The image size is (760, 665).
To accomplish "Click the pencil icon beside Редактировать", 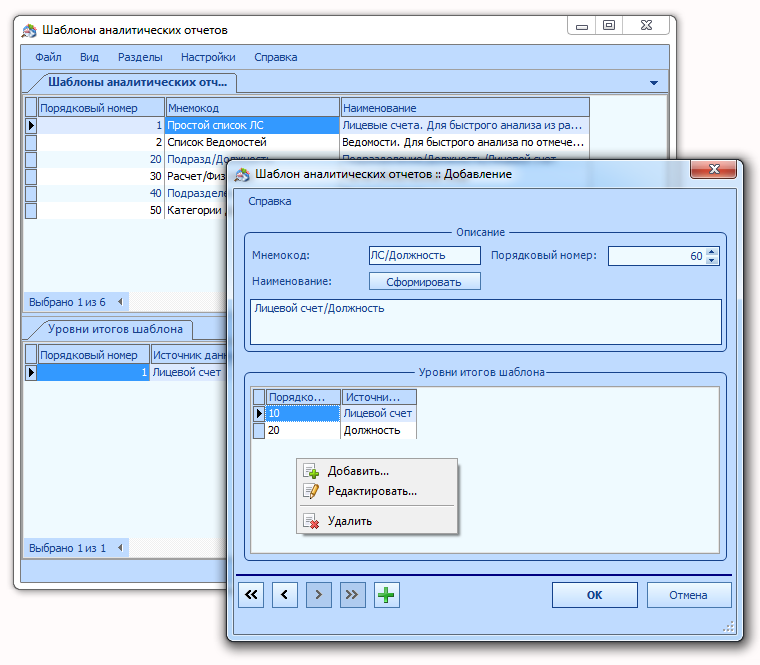I will click(x=311, y=491).
